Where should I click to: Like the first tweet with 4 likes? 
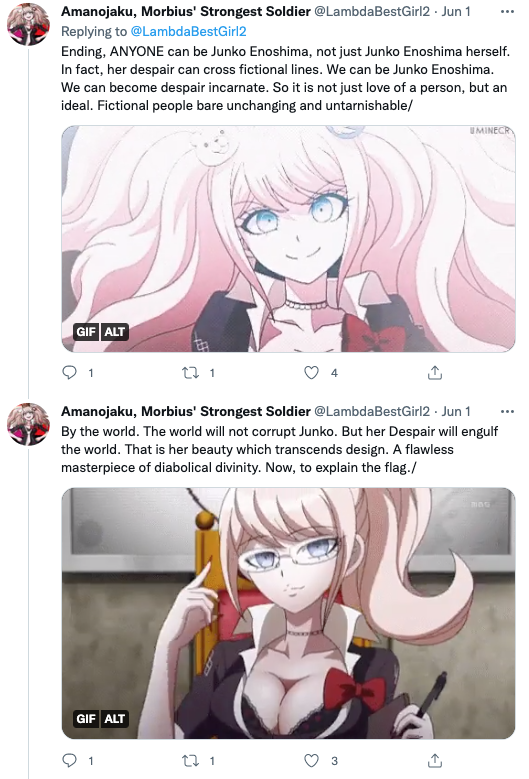(311, 373)
